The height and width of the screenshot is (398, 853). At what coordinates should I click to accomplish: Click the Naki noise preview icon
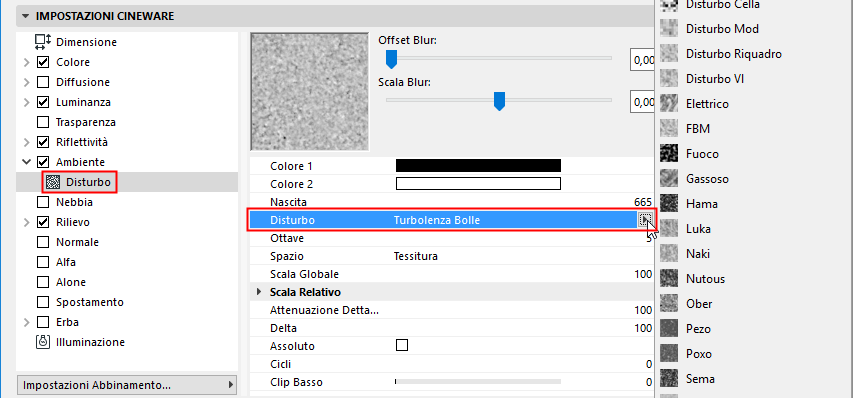[x=669, y=253]
